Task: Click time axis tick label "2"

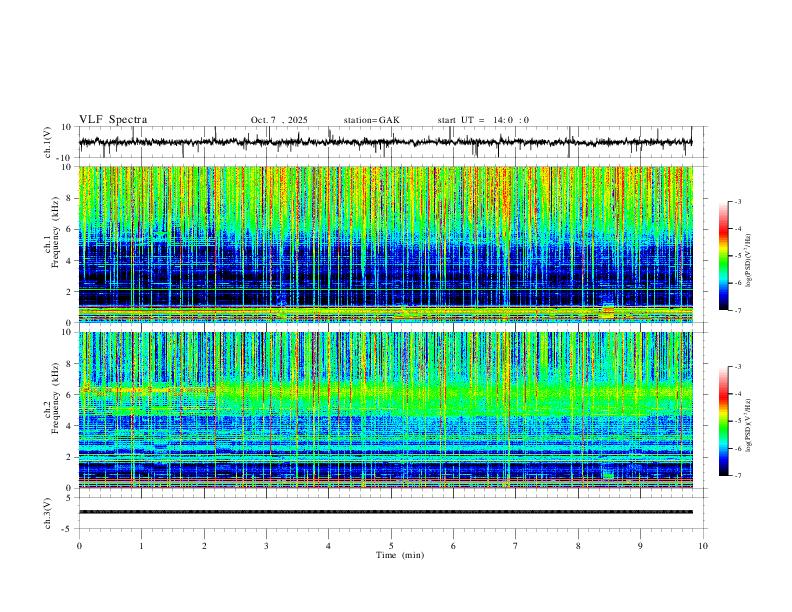Action: (204, 546)
